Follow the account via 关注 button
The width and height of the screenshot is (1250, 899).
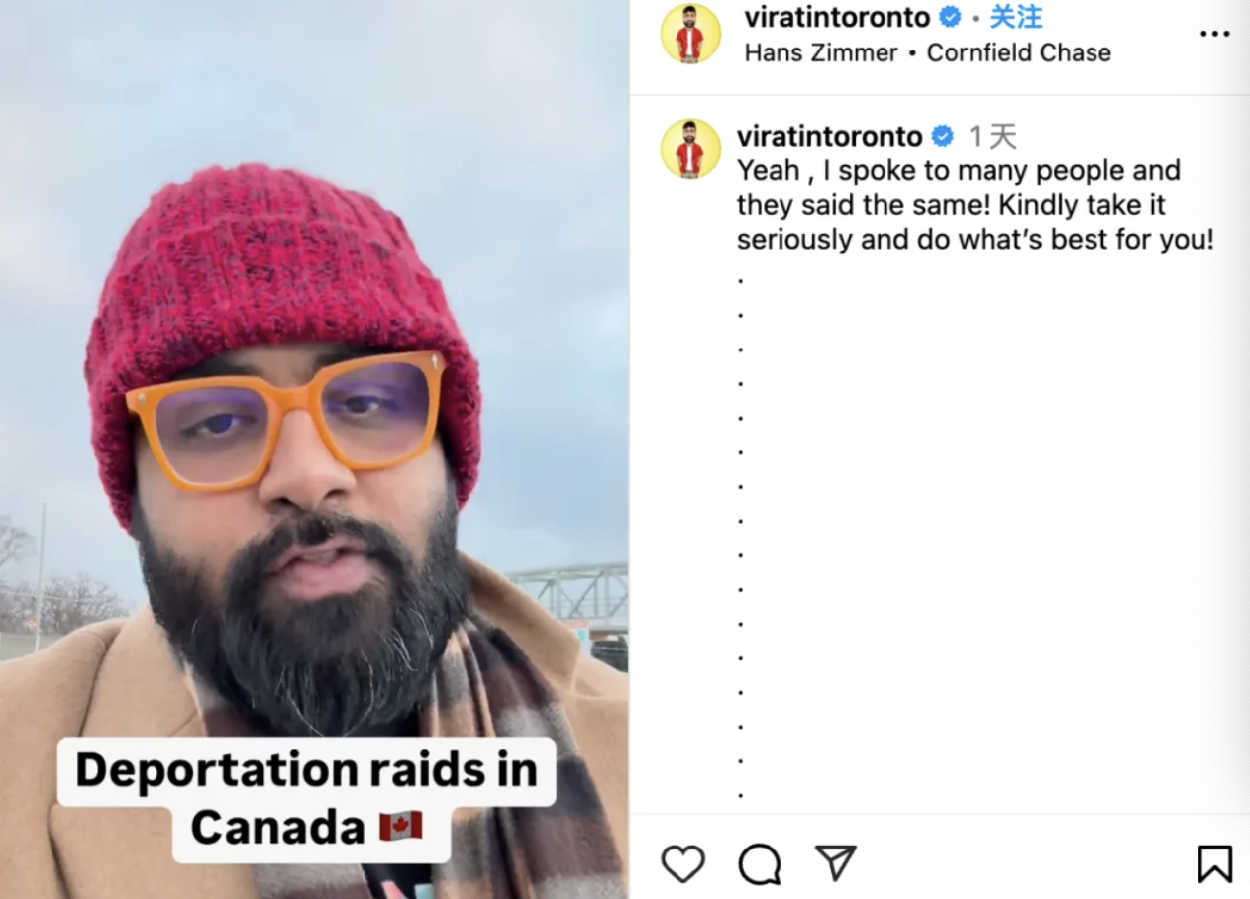[1016, 17]
